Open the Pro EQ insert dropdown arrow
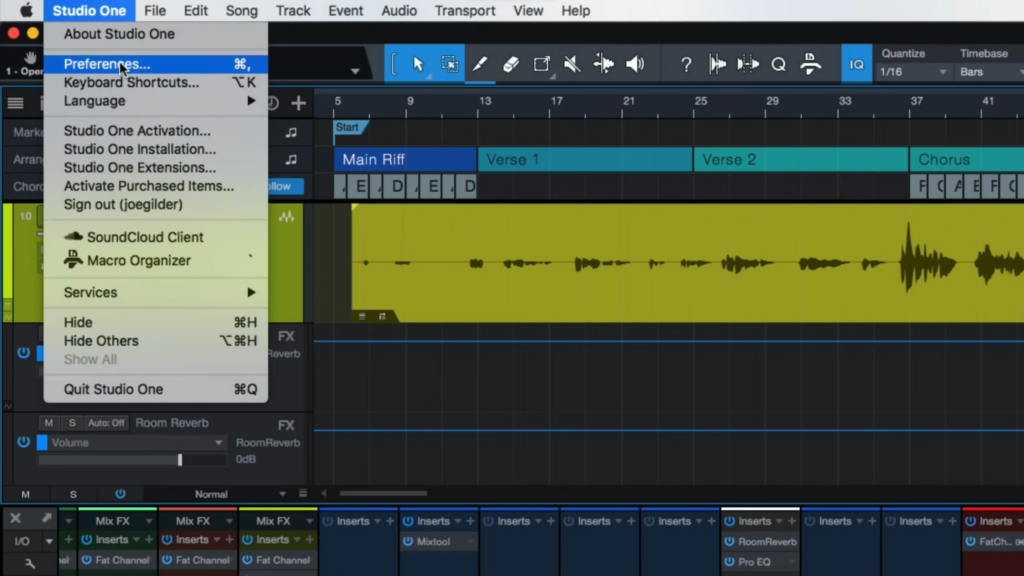This screenshot has height=576, width=1024. [792, 562]
